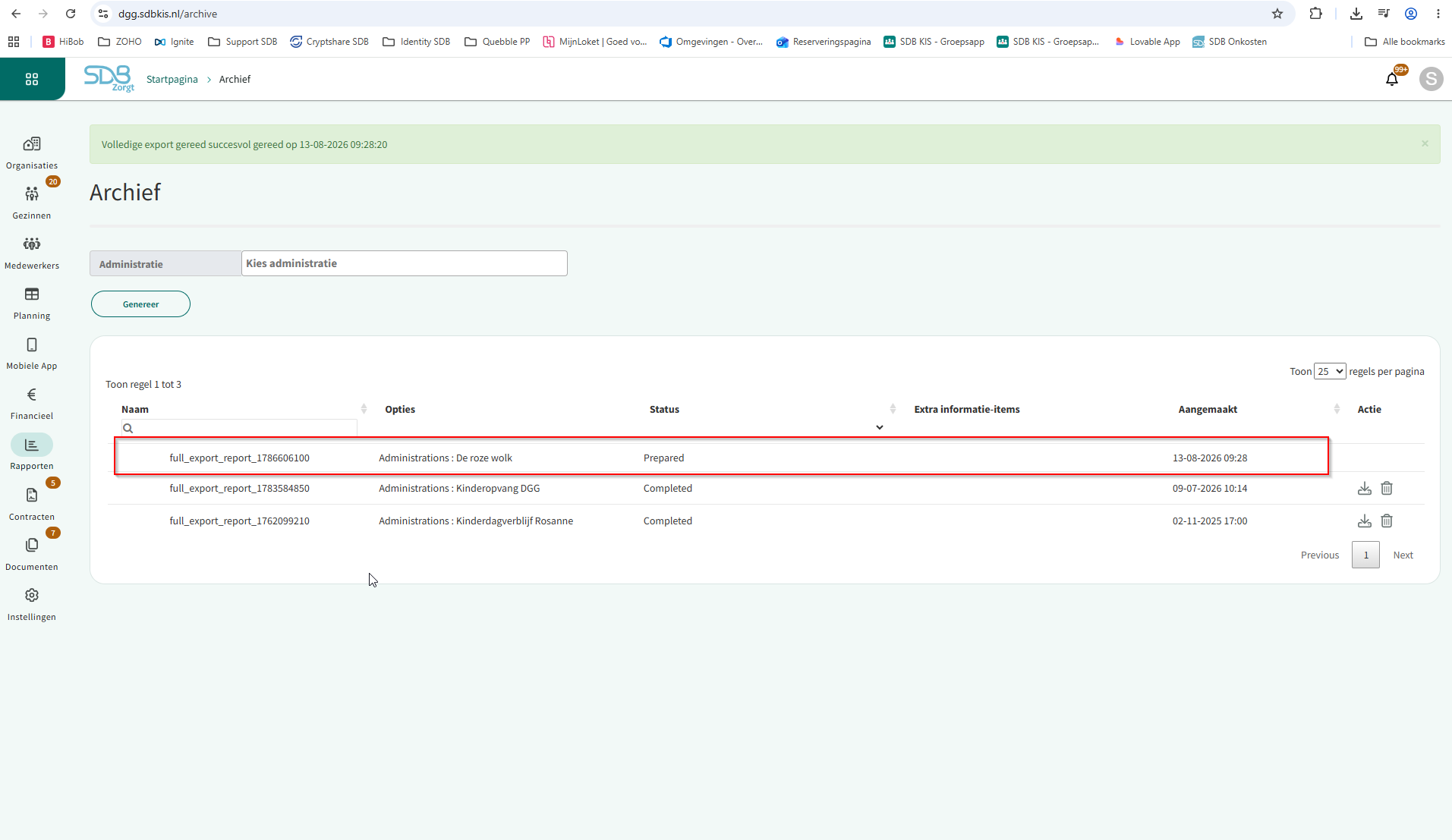Open the Quebble PP bookmark folder
Viewport: 1452px width, 840px height.
point(497,42)
